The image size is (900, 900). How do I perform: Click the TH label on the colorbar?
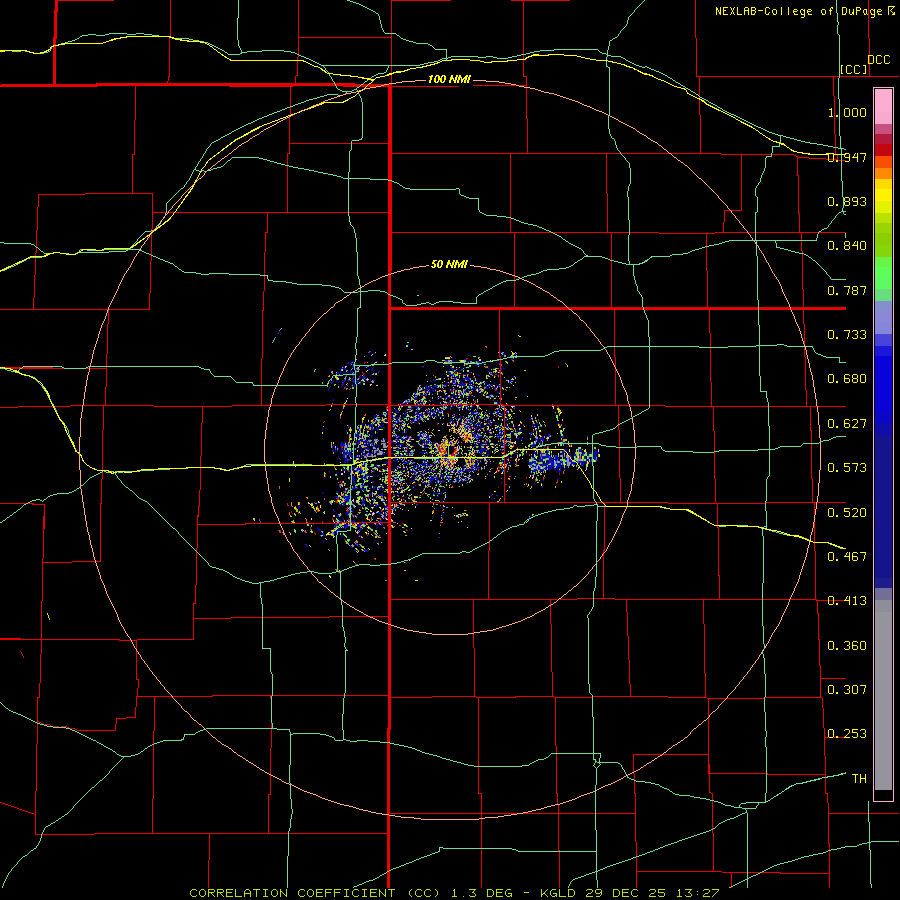click(x=859, y=778)
